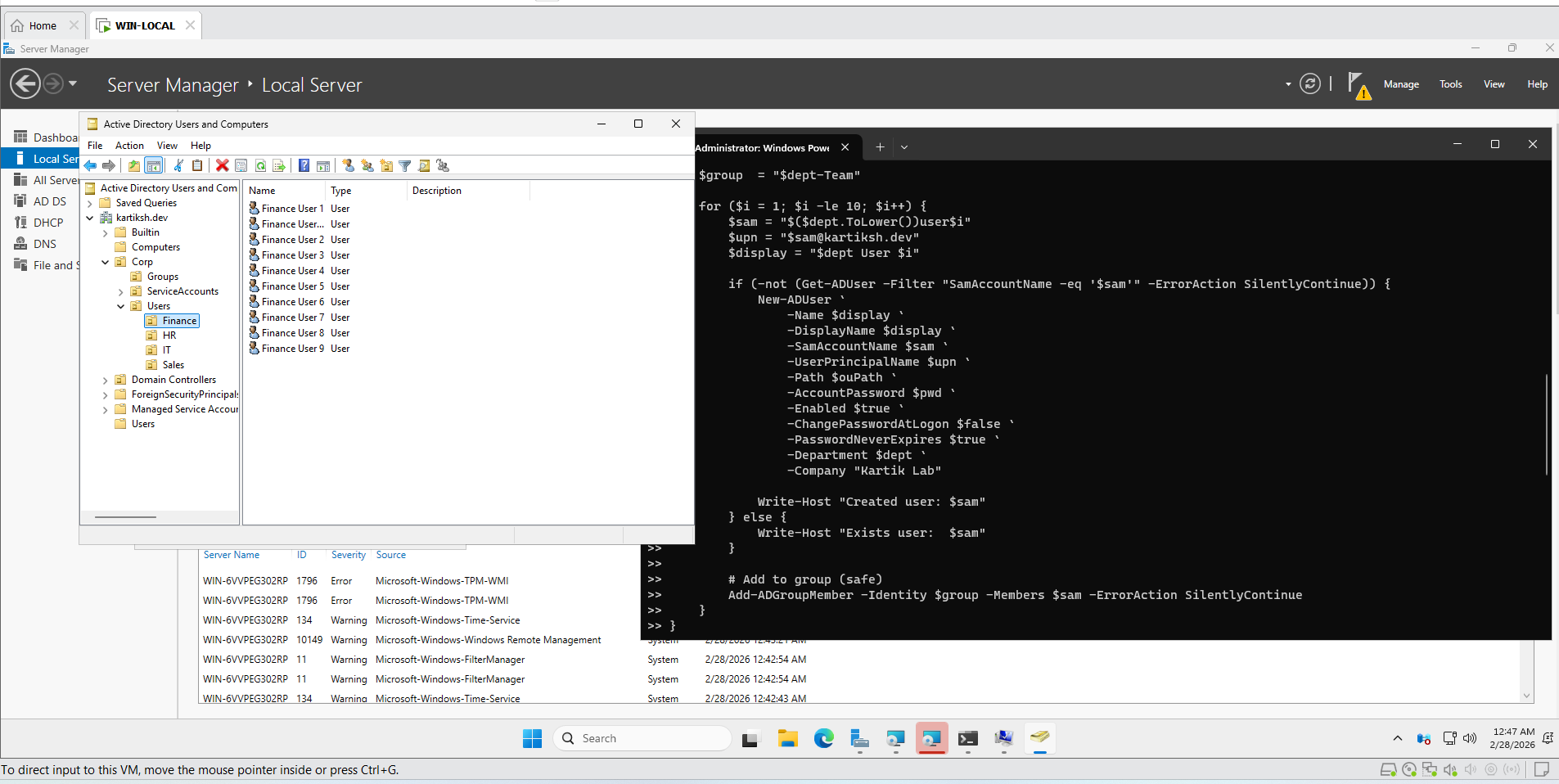Image resolution: width=1559 pixels, height=784 pixels.
Task: Select the IT organizational unit
Action: tap(166, 350)
